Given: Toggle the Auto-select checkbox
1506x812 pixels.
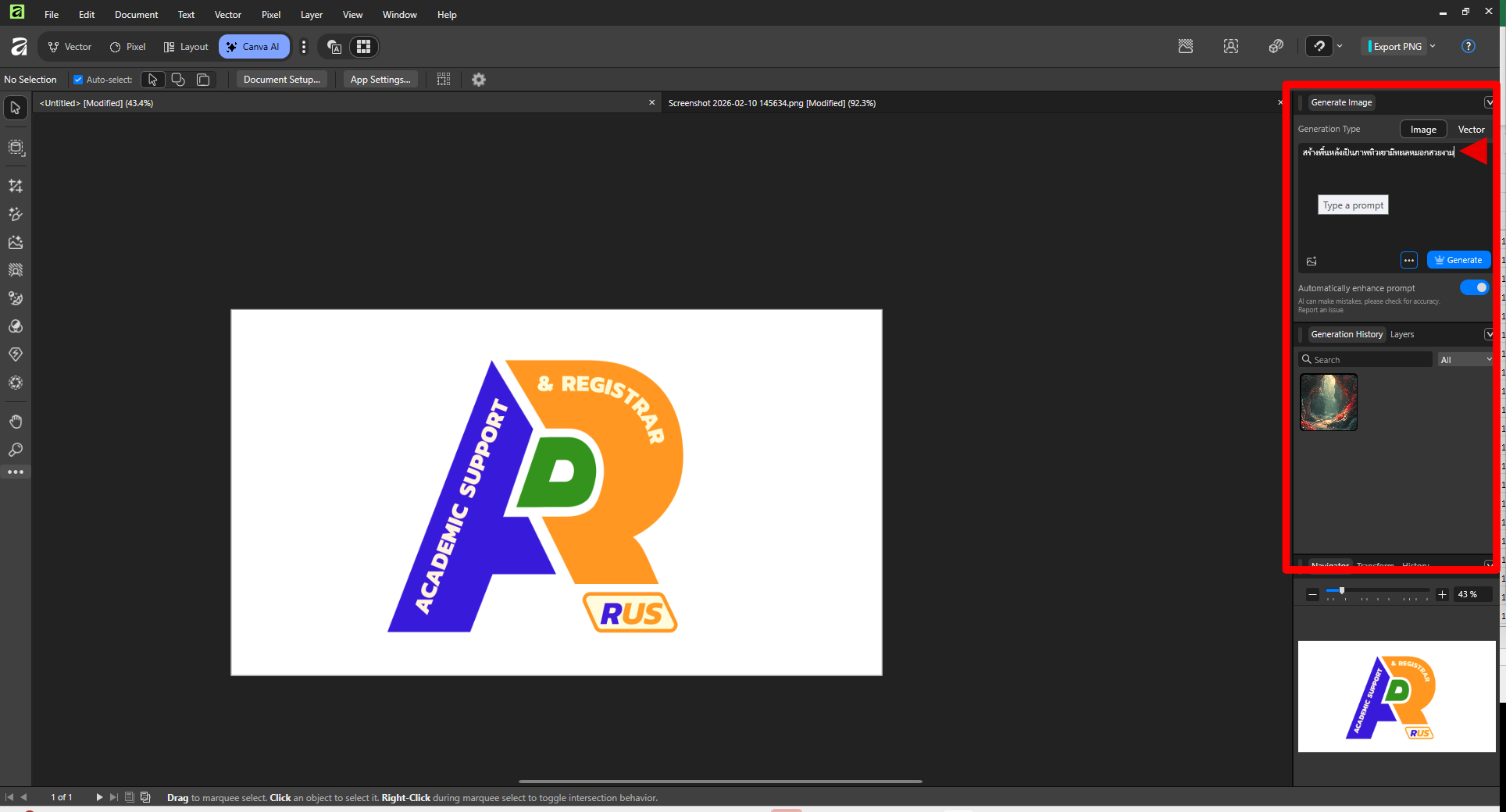Looking at the screenshot, I should [78, 80].
